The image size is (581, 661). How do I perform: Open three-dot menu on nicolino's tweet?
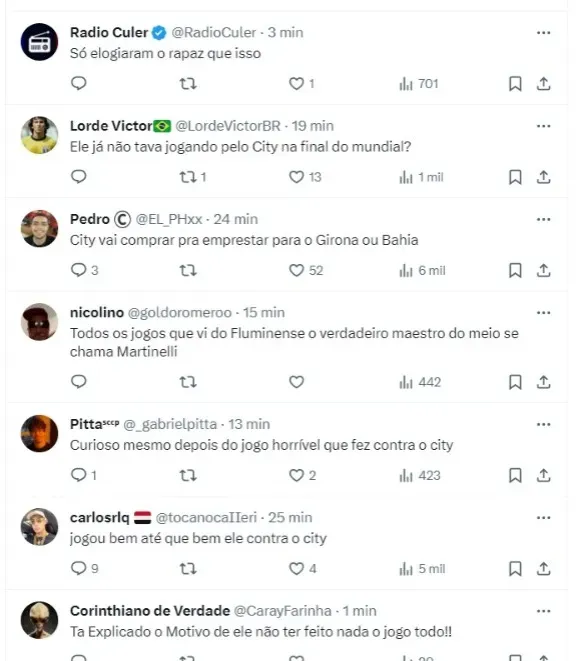(x=543, y=312)
